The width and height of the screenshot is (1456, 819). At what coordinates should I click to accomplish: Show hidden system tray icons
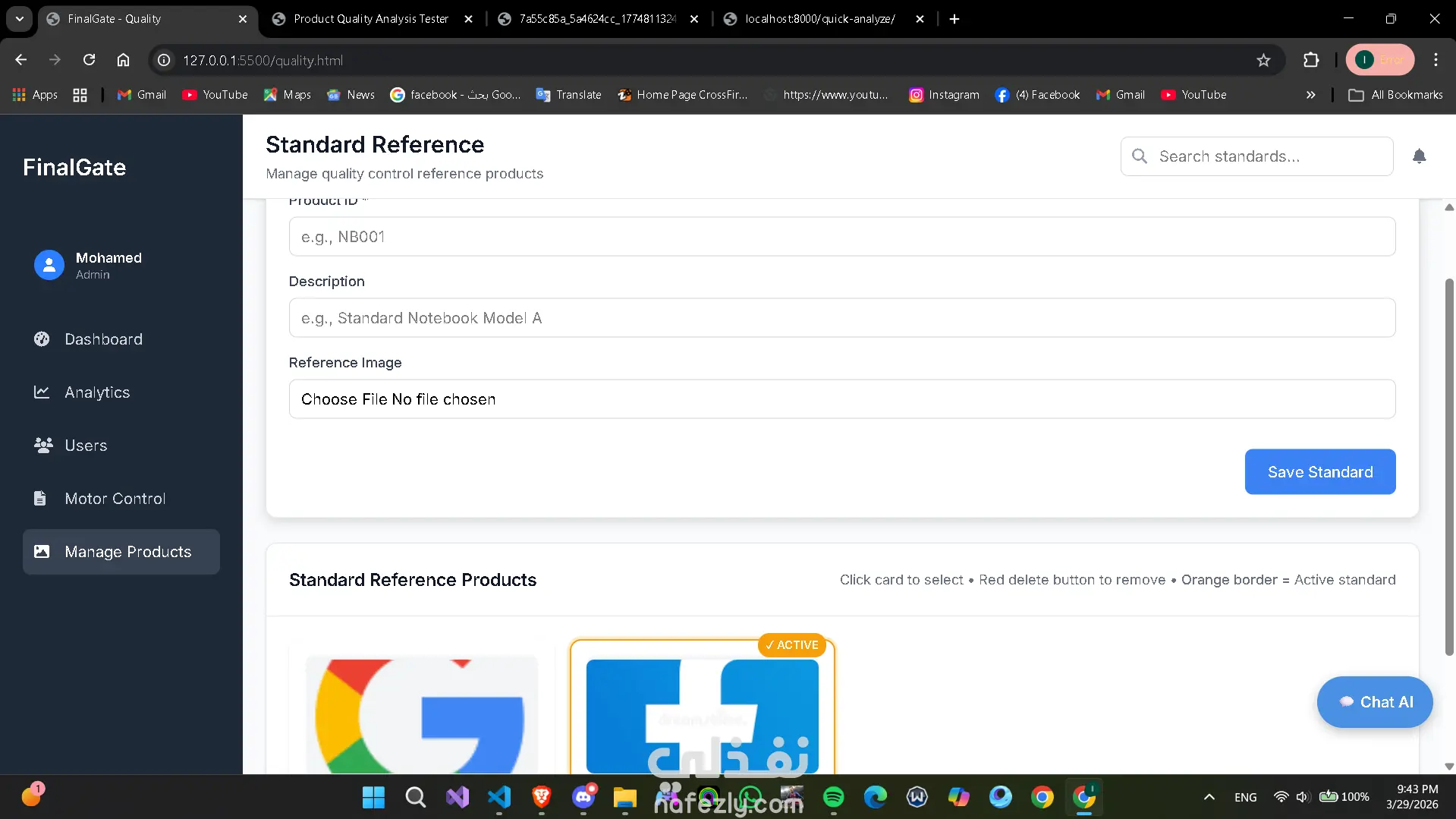click(1209, 797)
